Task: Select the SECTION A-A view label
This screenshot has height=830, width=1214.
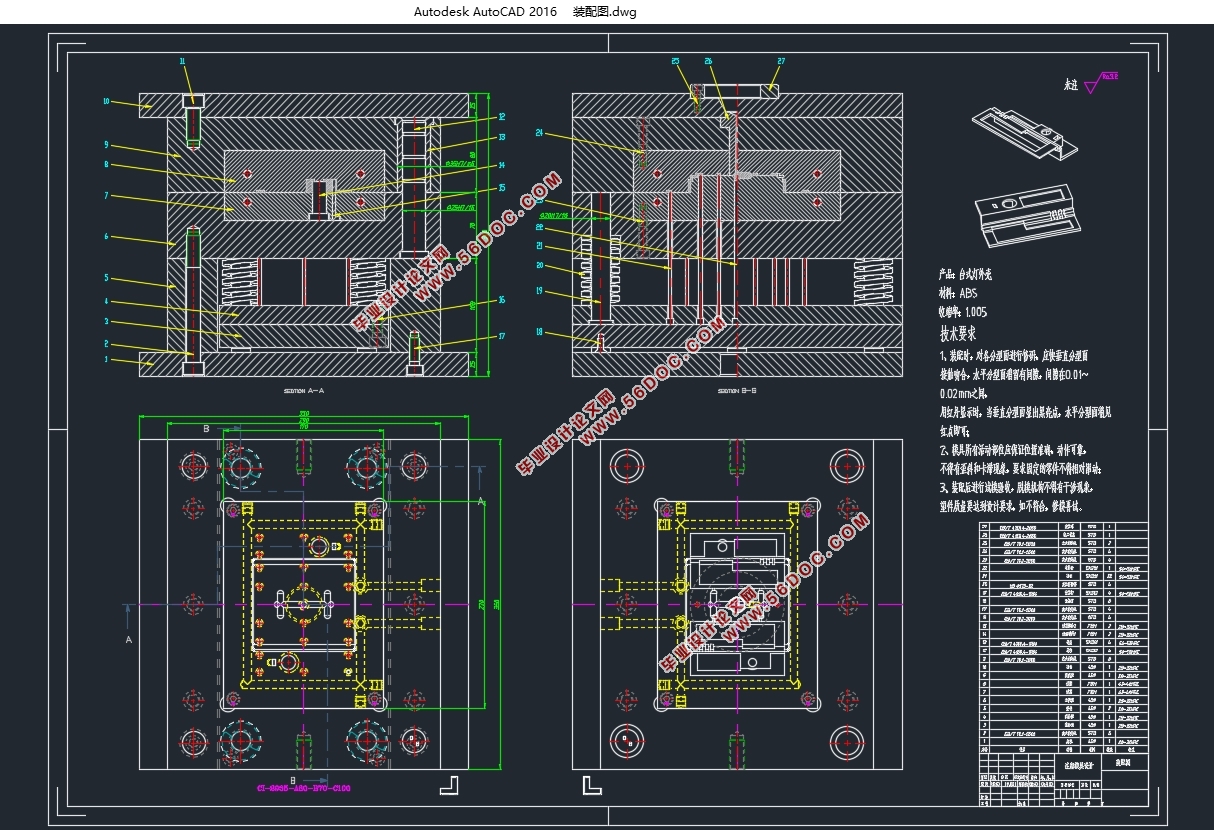Action: pyautogui.click(x=303, y=391)
